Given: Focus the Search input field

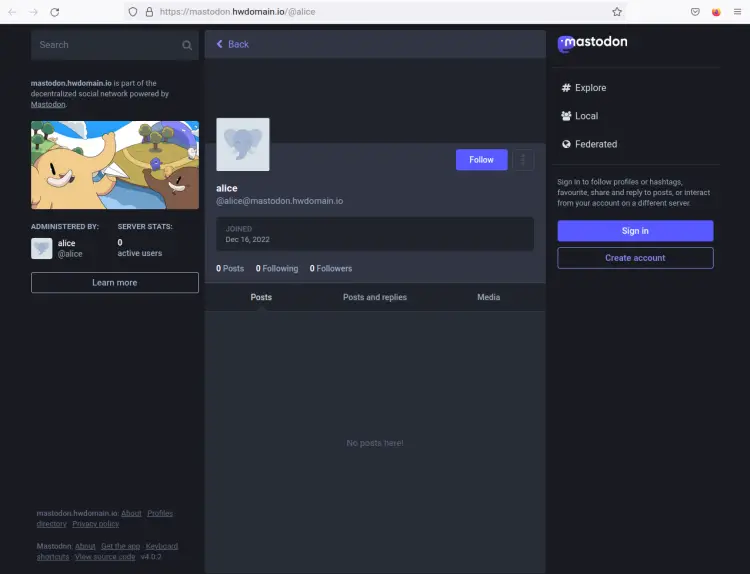Looking at the screenshot, I should coord(105,45).
